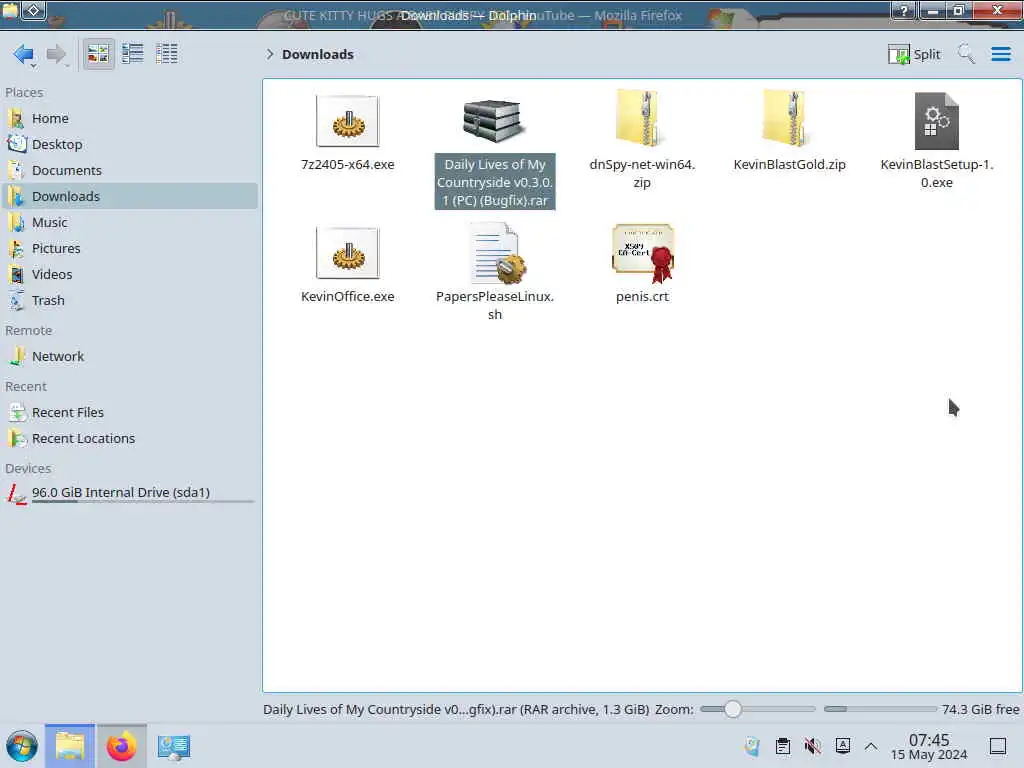The width and height of the screenshot is (1024, 768).
Task: Select the KevinBlastGold.zip archive icon
Action: pyautogui.click(x=789, y=118)
